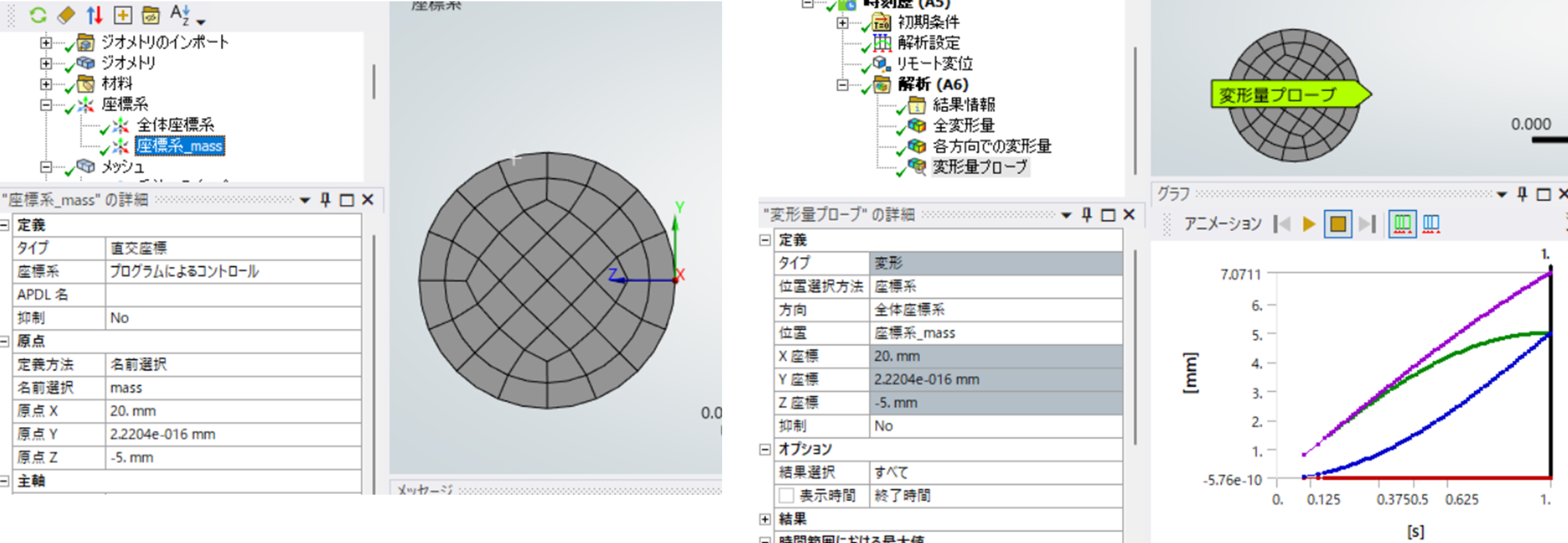Click the eraser clear icon in tree toolbar

coord(66,15)
